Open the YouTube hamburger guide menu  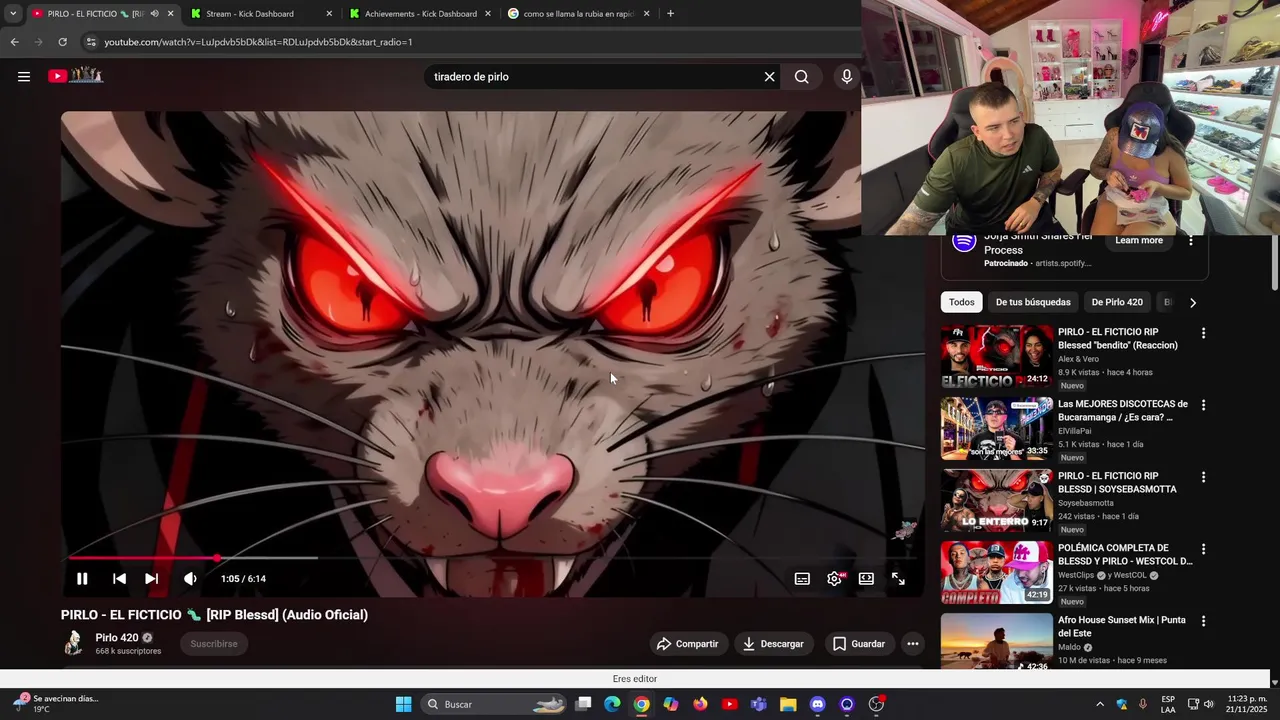point(24,76)
